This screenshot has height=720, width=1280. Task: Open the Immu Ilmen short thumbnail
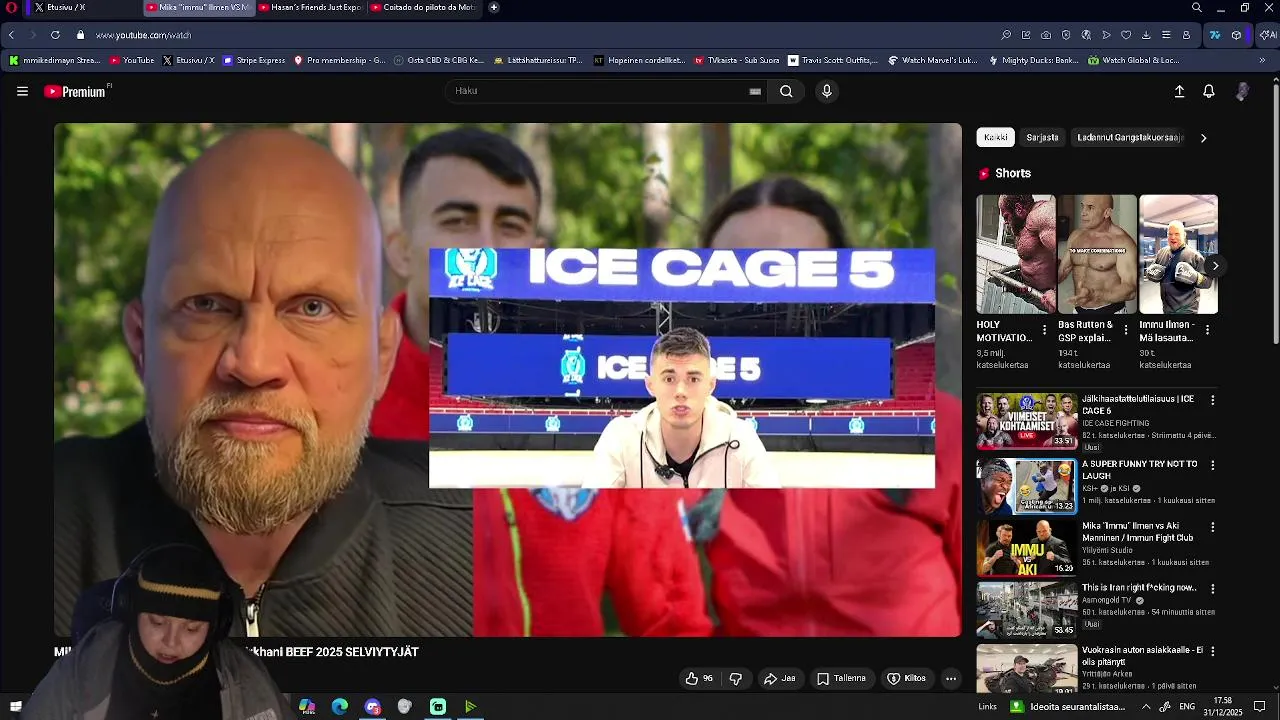1178,254
